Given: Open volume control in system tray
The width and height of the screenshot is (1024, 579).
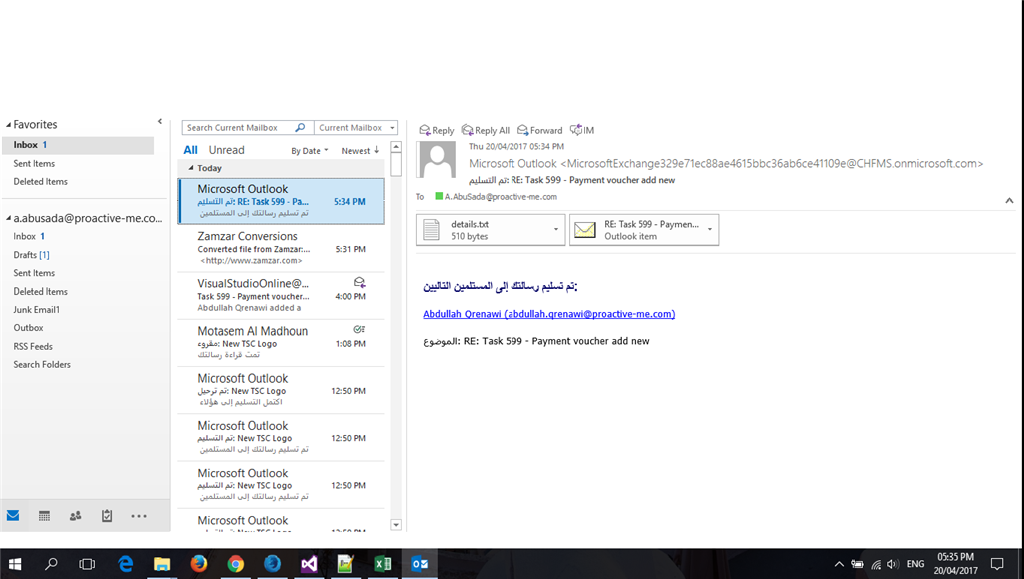Looking at the screenshot, I should click(892, 564).
